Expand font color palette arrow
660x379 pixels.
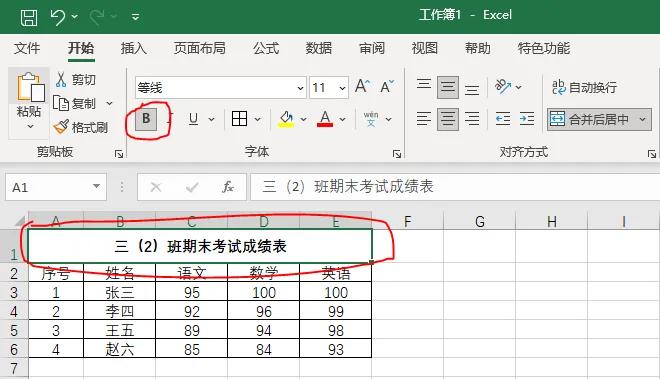(x=343, y=120)
